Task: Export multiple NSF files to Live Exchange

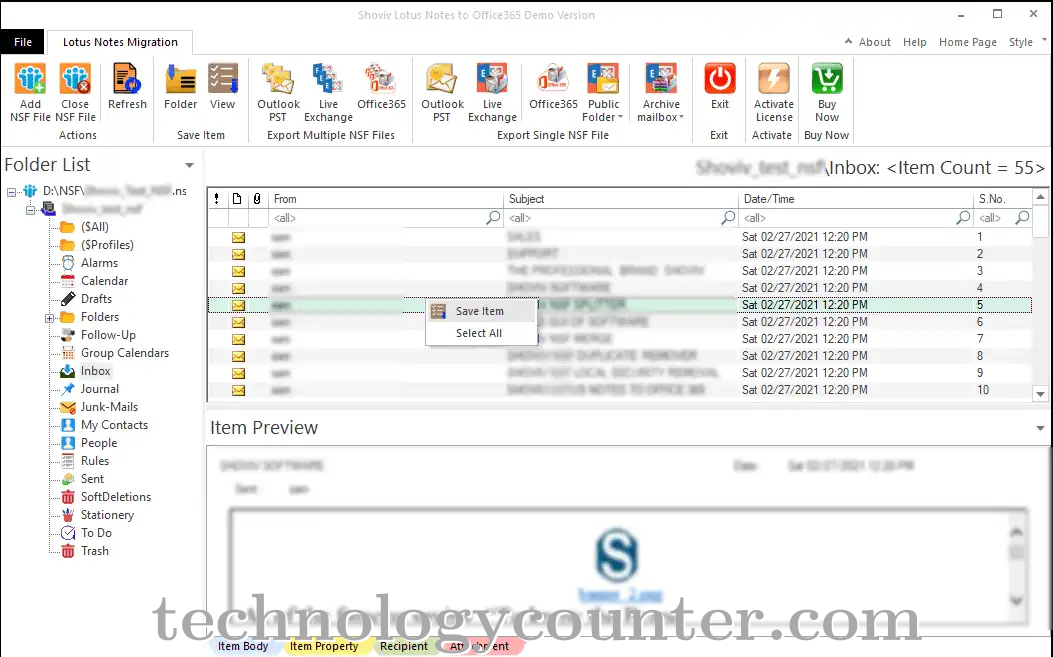Action: coord(328,79)
